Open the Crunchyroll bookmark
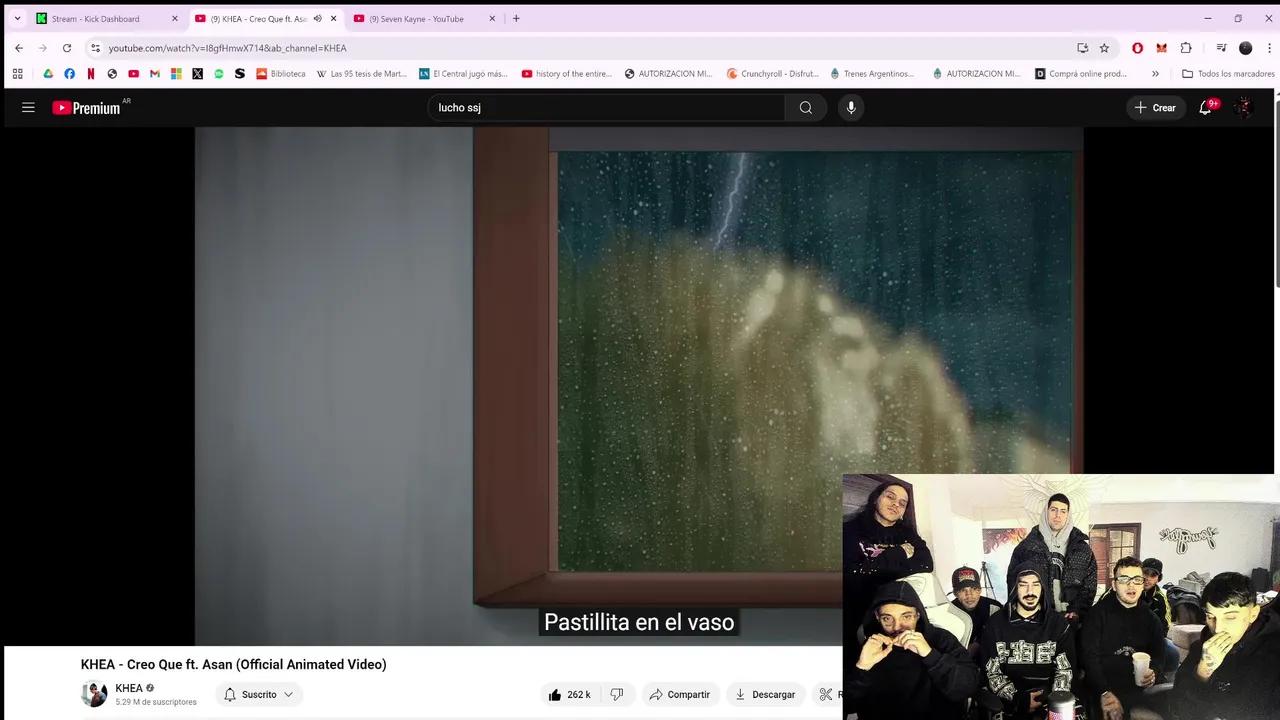1280x720 pixels. click(773, 74)
